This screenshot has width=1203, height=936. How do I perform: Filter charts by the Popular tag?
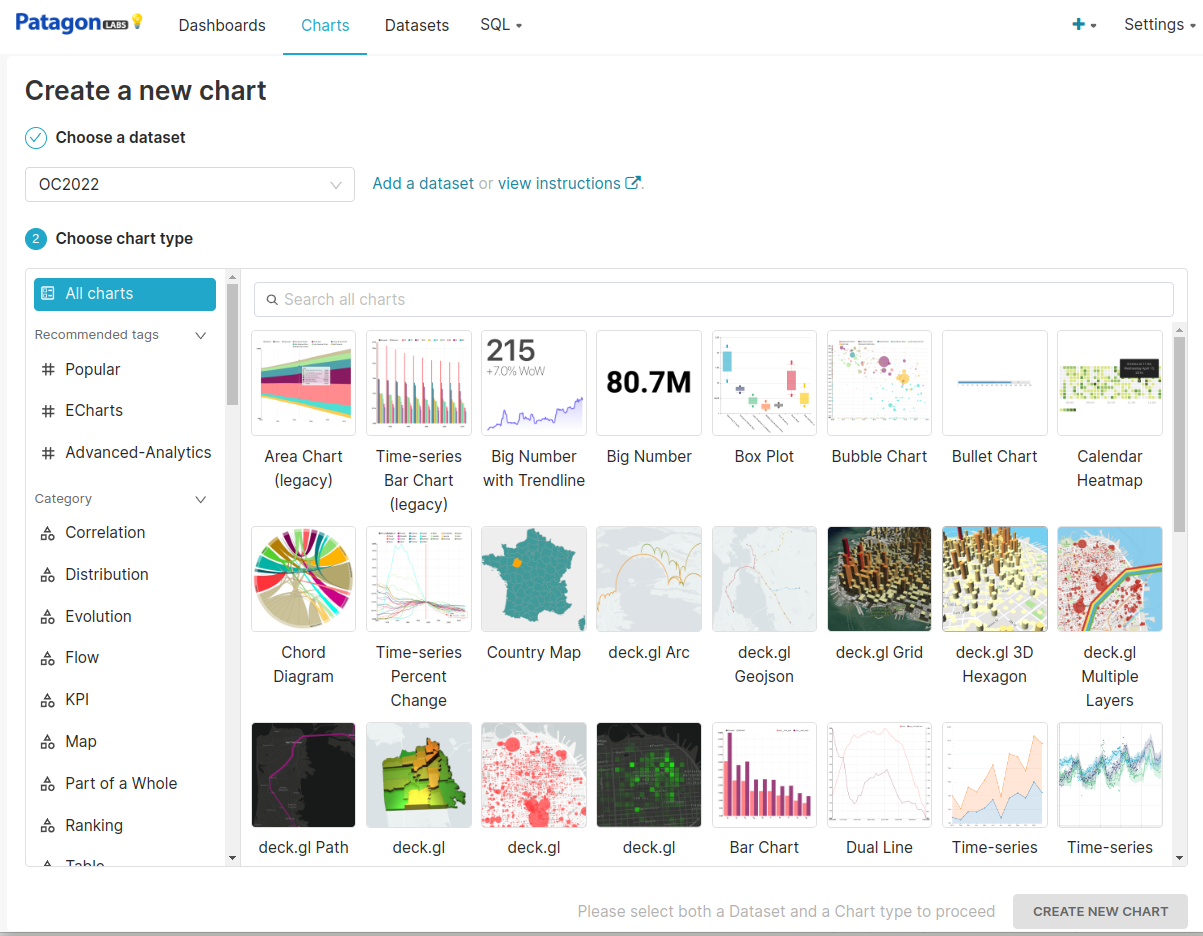tap(92, 369)
